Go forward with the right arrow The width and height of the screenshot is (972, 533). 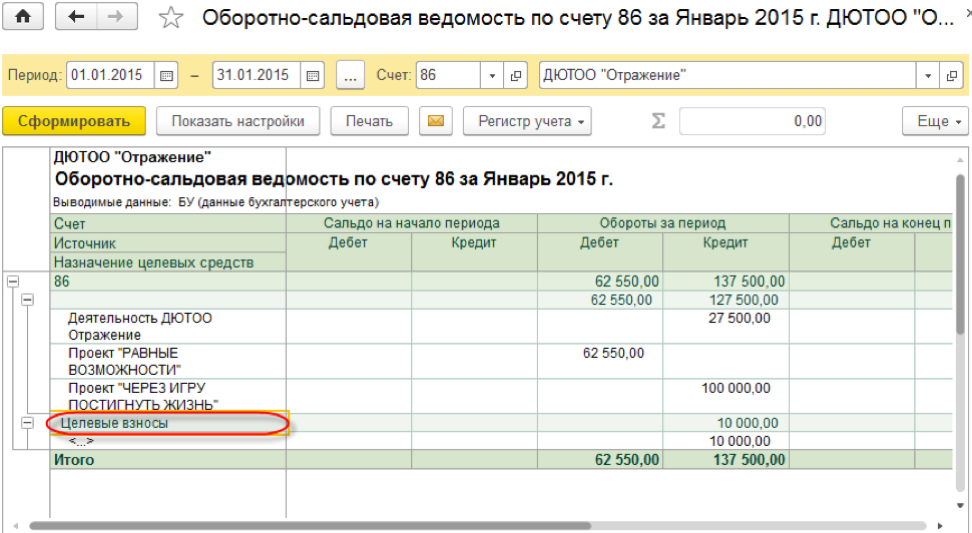pos(116,17)
